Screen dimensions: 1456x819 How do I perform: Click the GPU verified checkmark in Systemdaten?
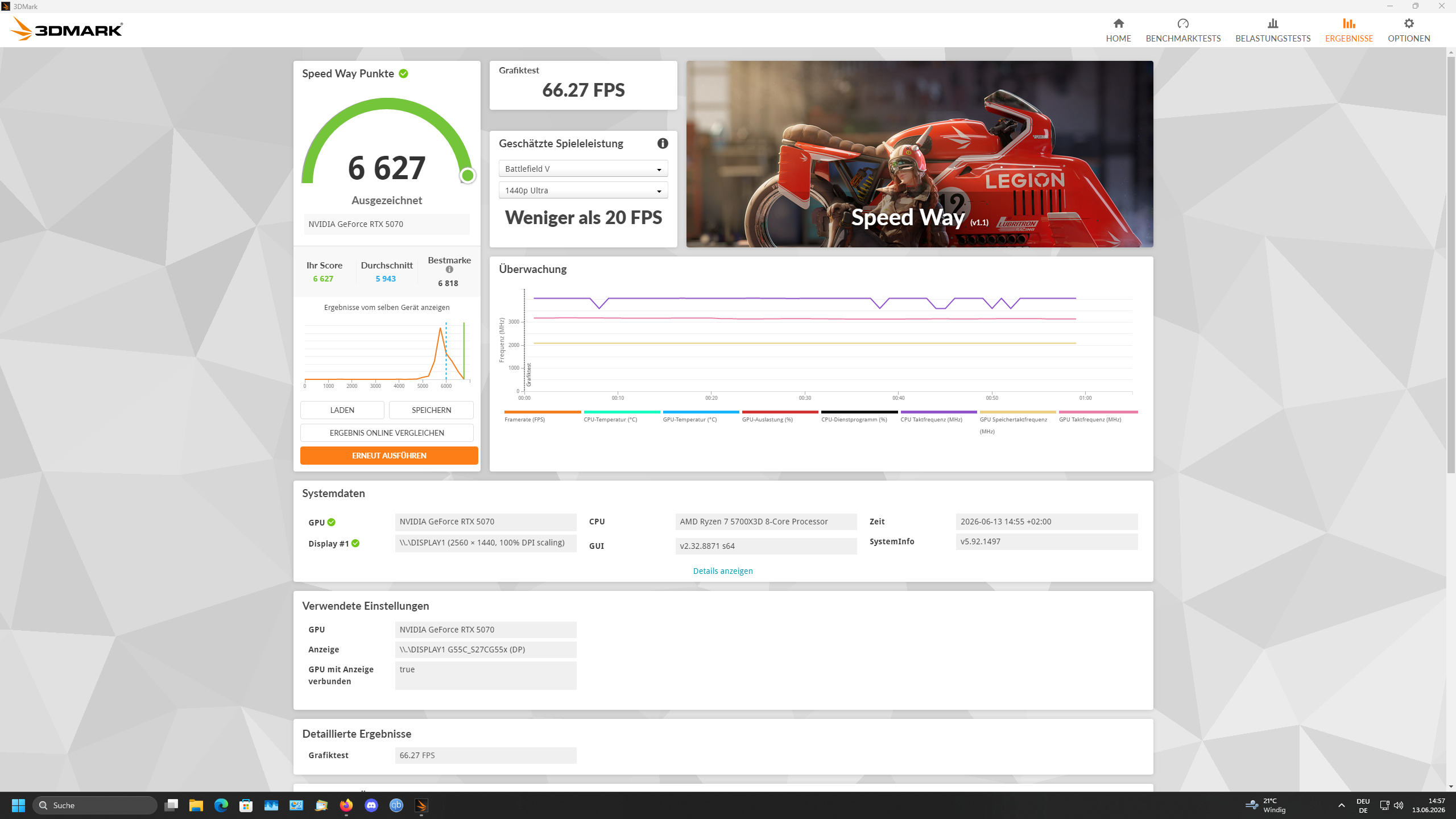[x=332, y=522]
